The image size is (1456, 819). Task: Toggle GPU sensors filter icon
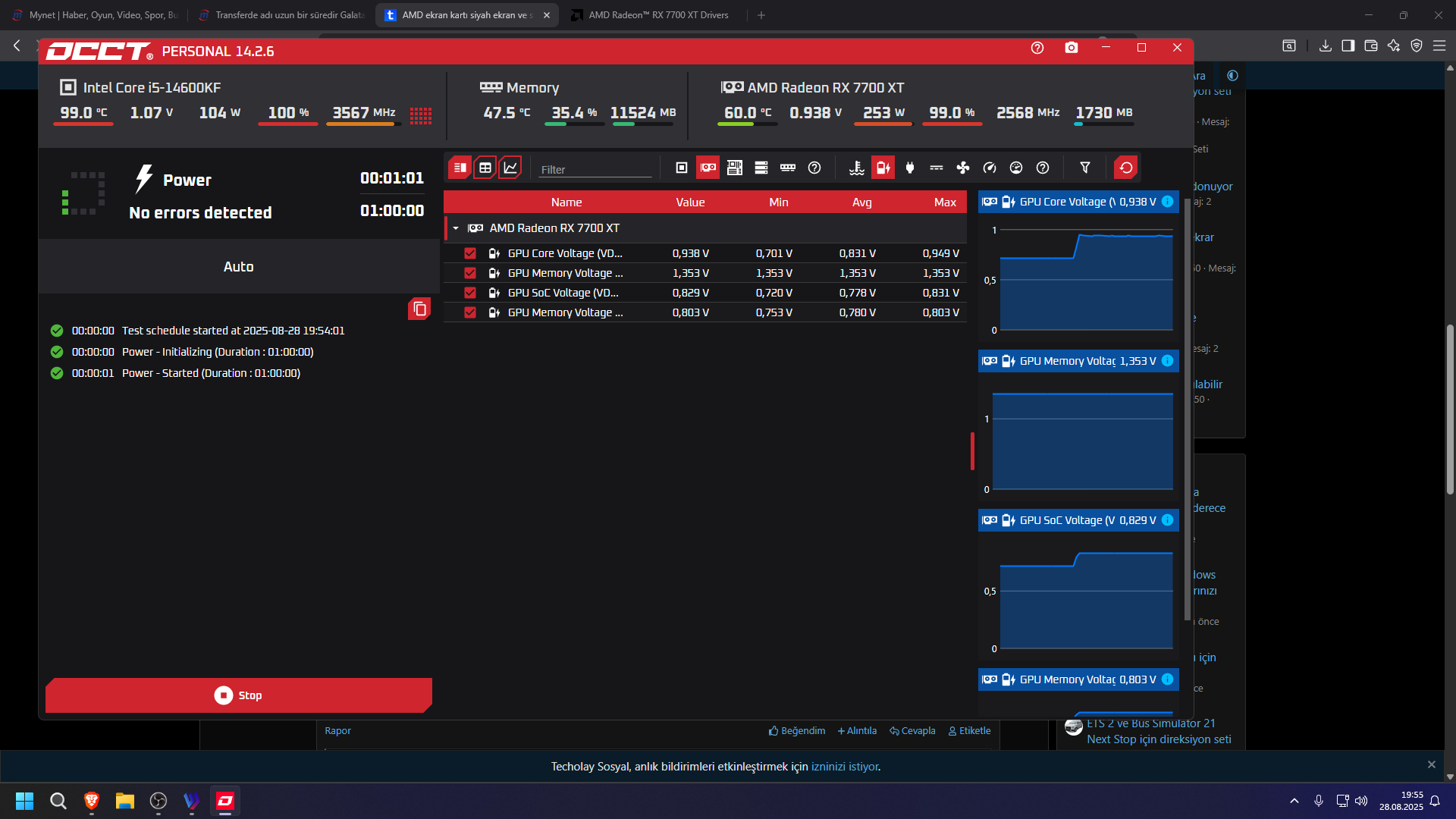click(x=708, y=168)
